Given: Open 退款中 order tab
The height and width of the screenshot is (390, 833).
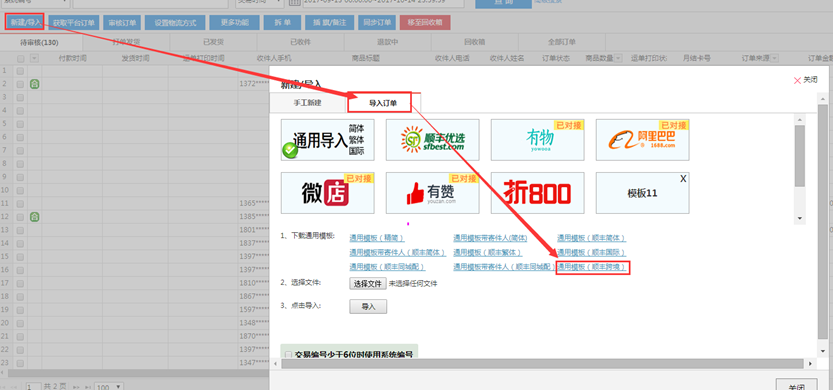Looking at the screenshot, I should tap(387, 43).
